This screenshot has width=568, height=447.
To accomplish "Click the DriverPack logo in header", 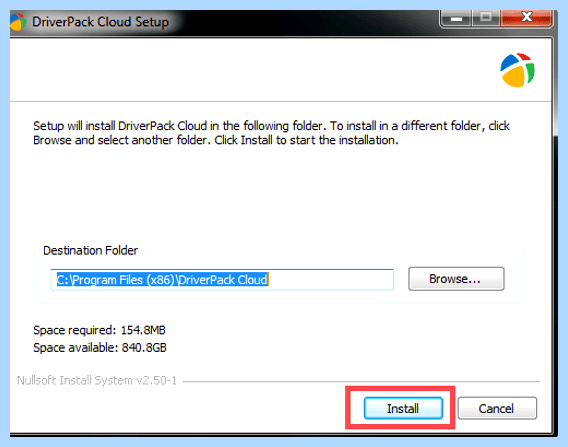I will click(517, 70).
